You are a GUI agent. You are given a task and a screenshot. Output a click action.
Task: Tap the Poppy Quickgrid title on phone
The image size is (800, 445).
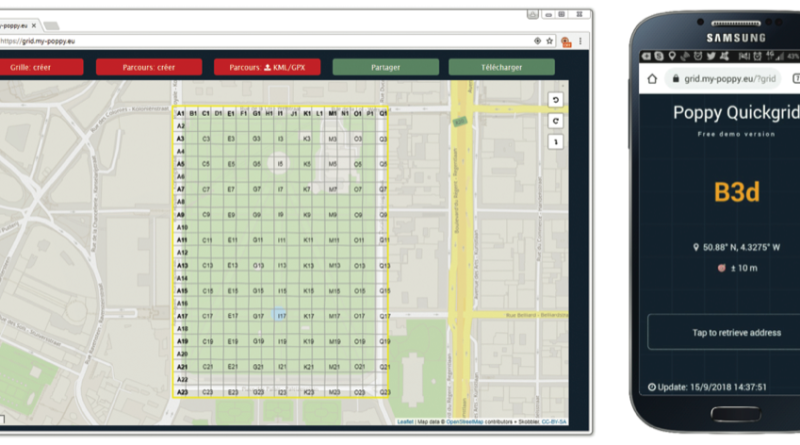(736, 113)
